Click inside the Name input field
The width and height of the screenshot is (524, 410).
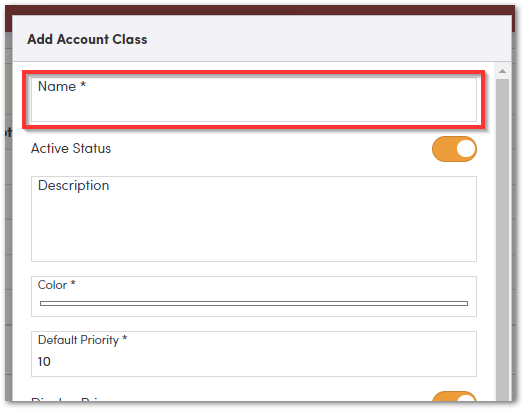click(x=254, y=99)
